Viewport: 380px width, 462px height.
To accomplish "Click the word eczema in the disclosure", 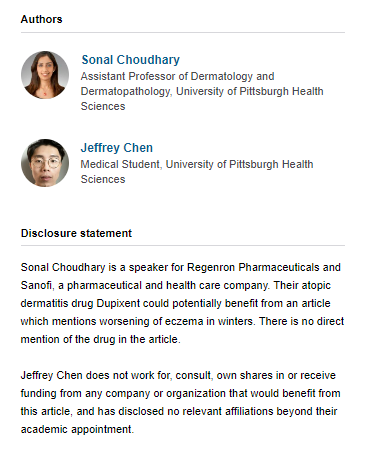I will click(x=184, y=321).
